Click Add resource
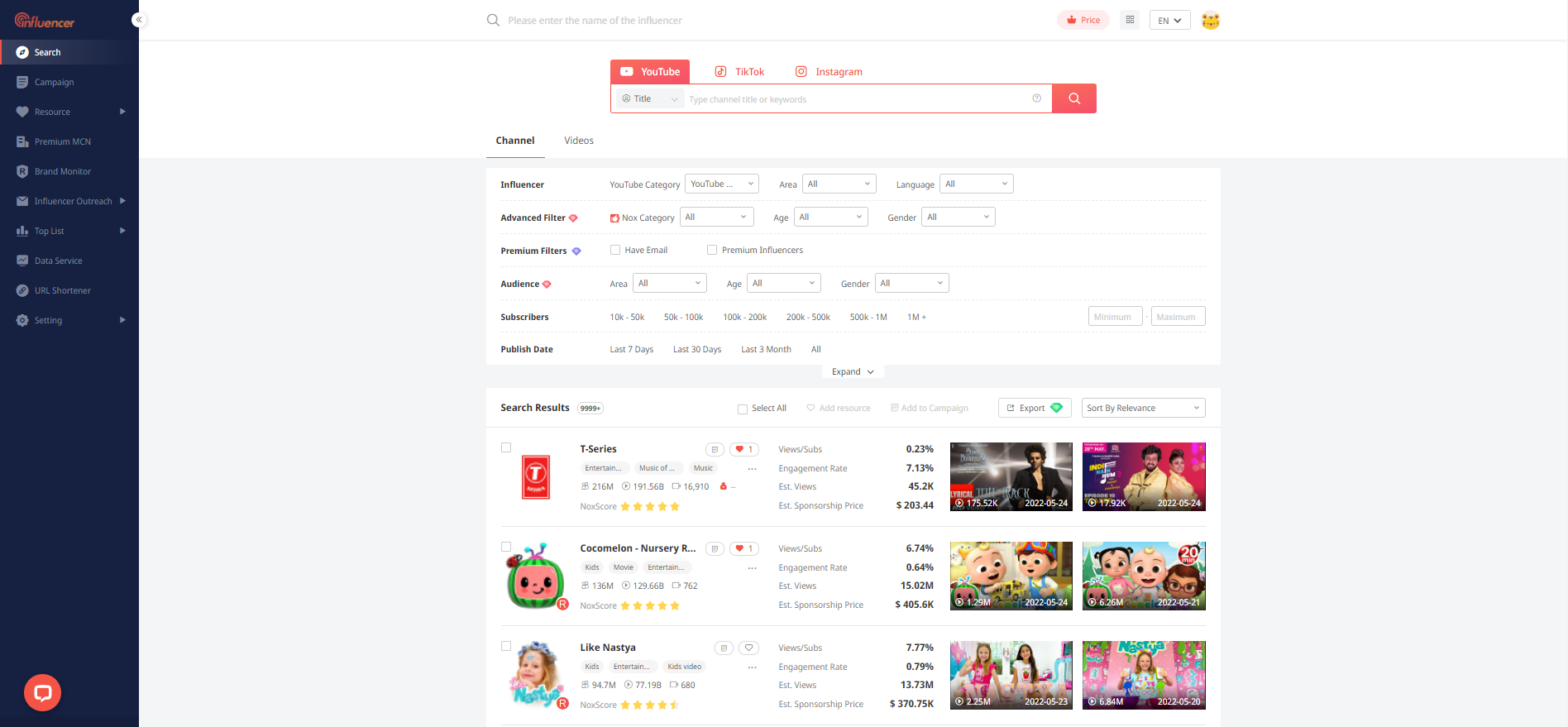This screenshot has width=1568, height=727. 839,408
